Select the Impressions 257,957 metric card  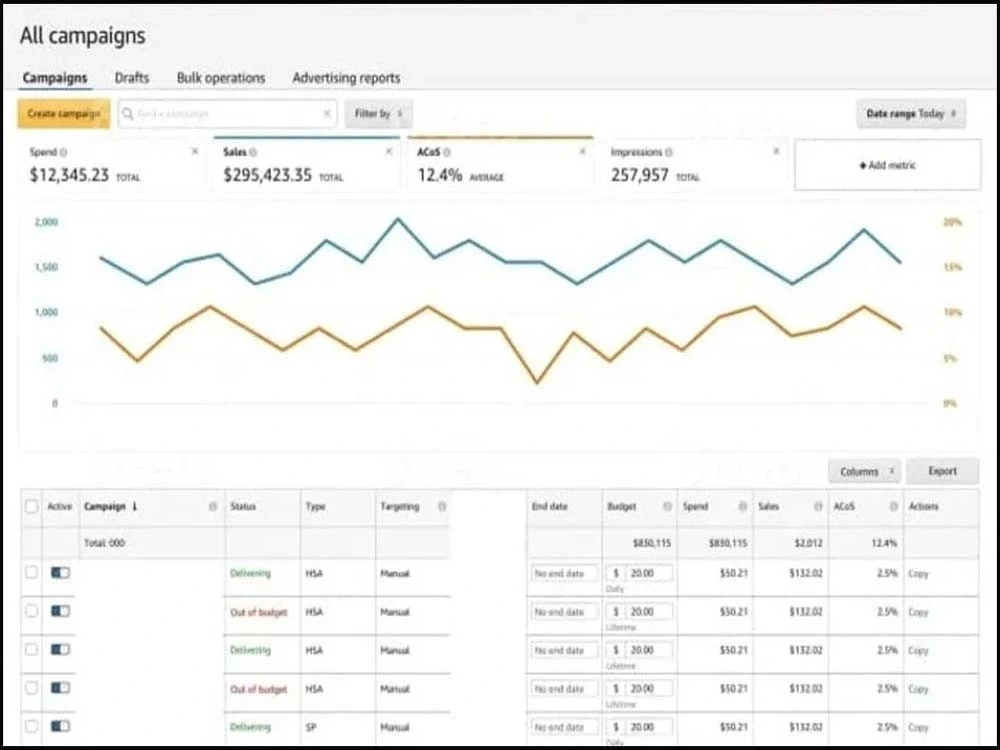[693, 165]
